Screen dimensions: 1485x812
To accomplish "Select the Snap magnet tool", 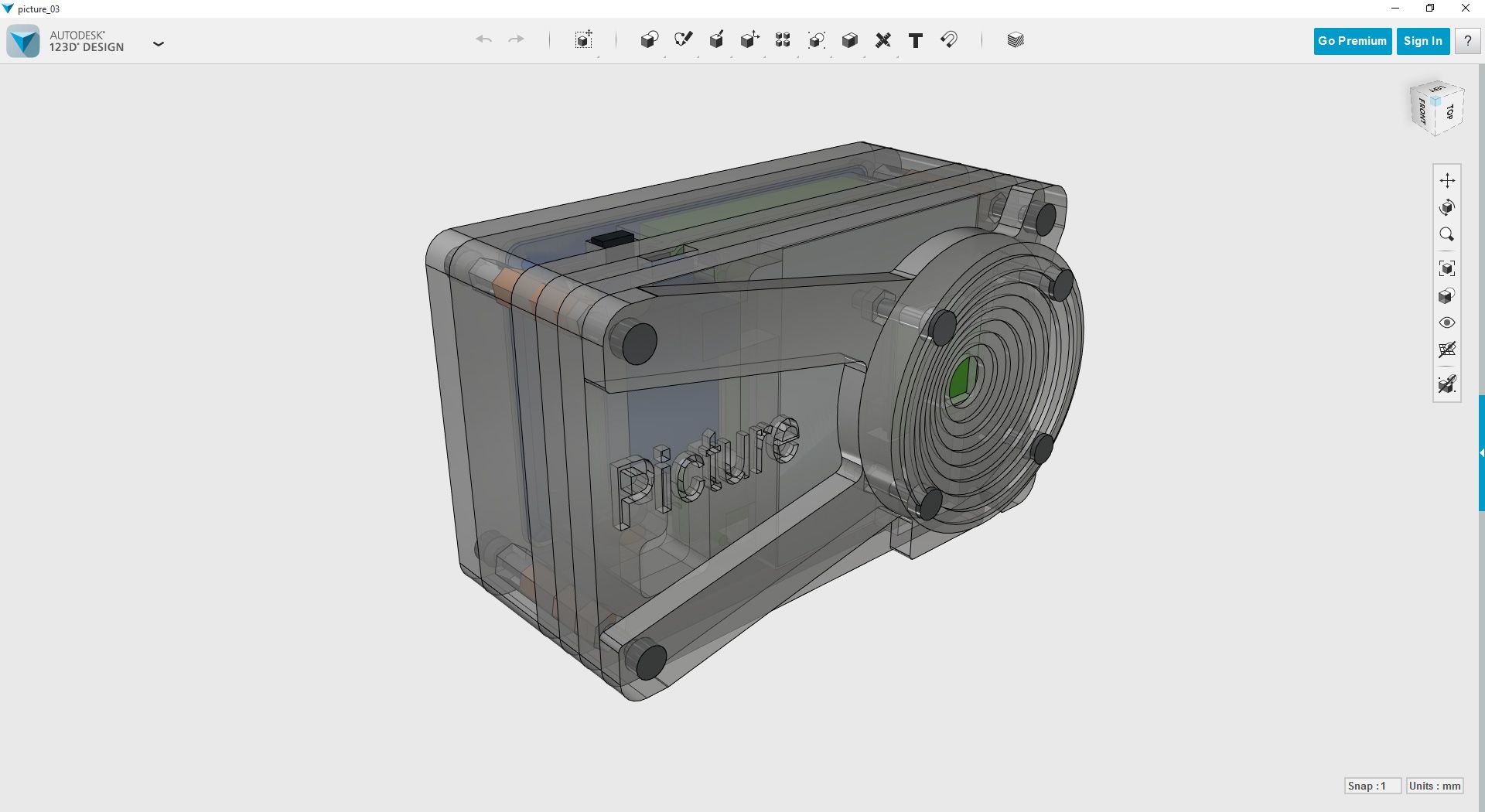I will coord(949,40).
